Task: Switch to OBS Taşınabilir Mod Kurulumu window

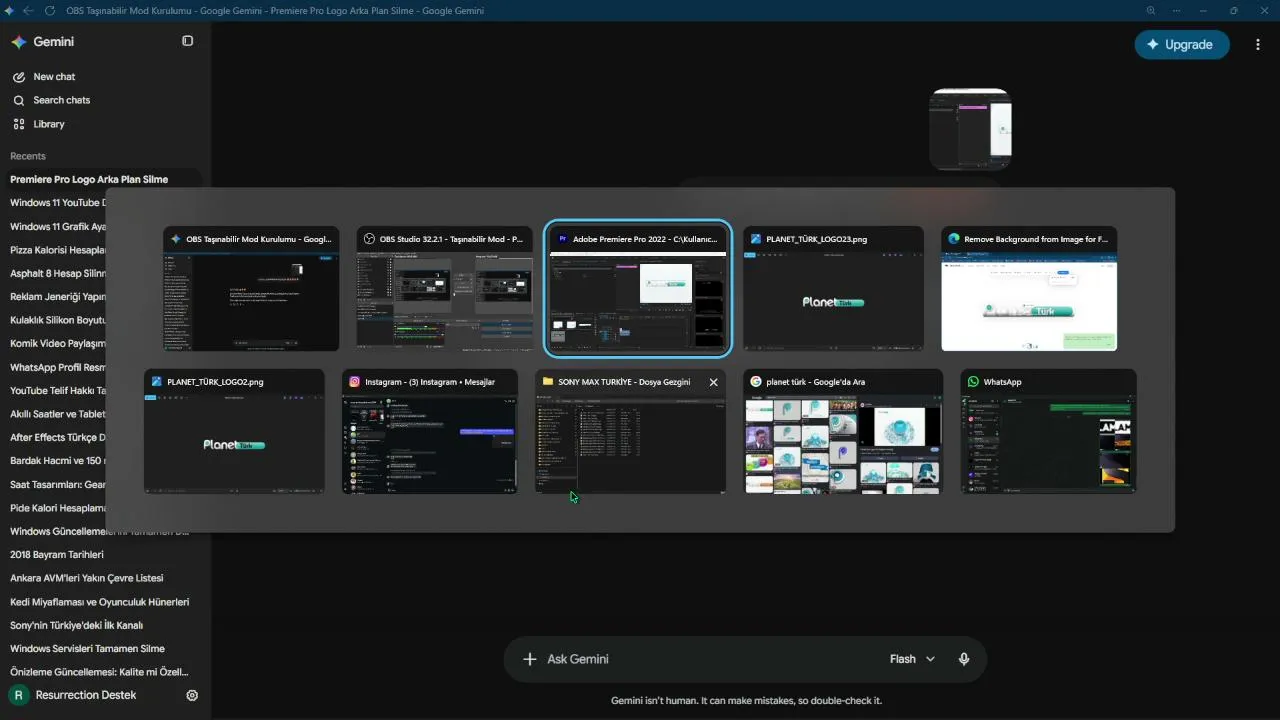Action: pos(251,289)
